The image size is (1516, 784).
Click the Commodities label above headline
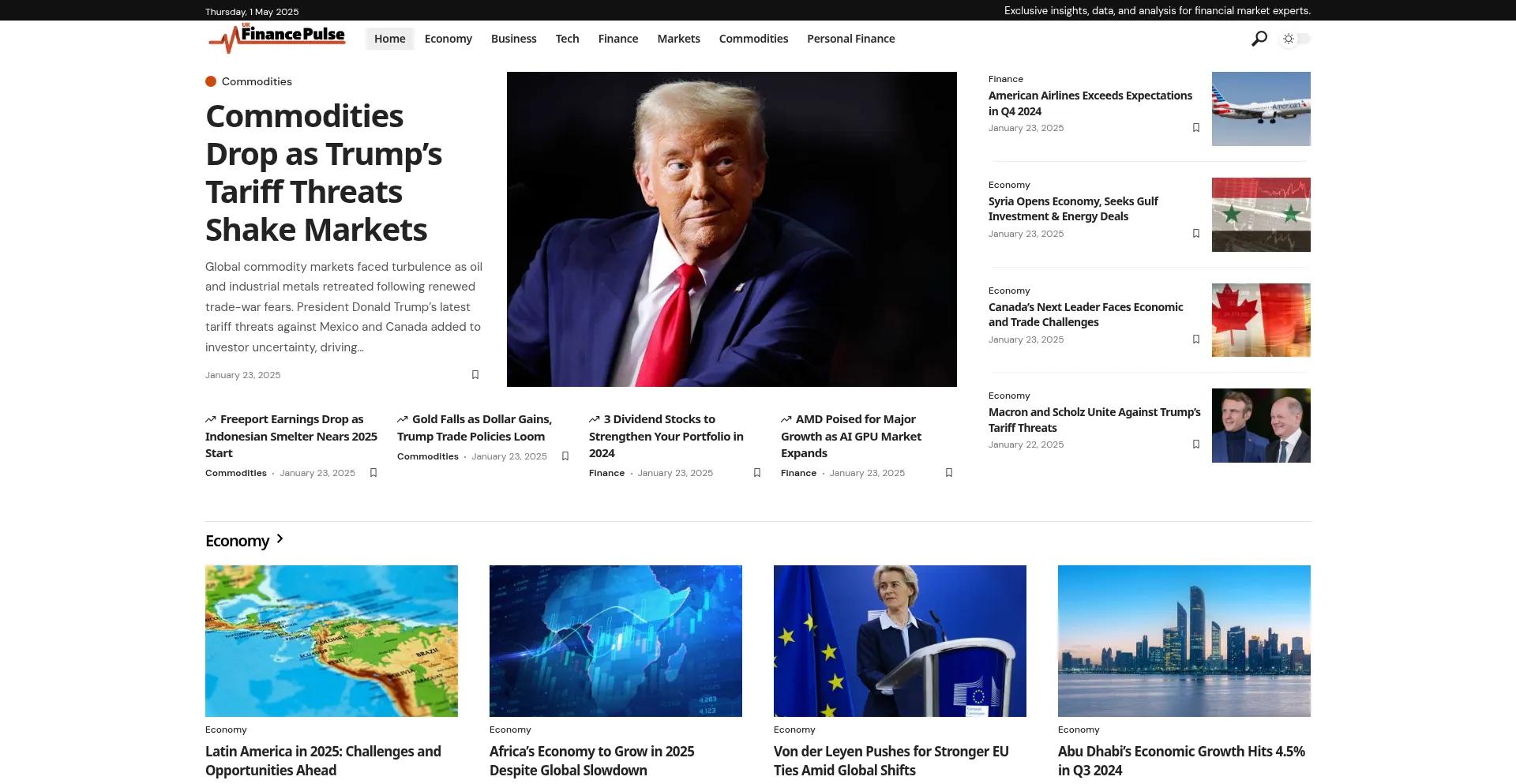[257, 81]
